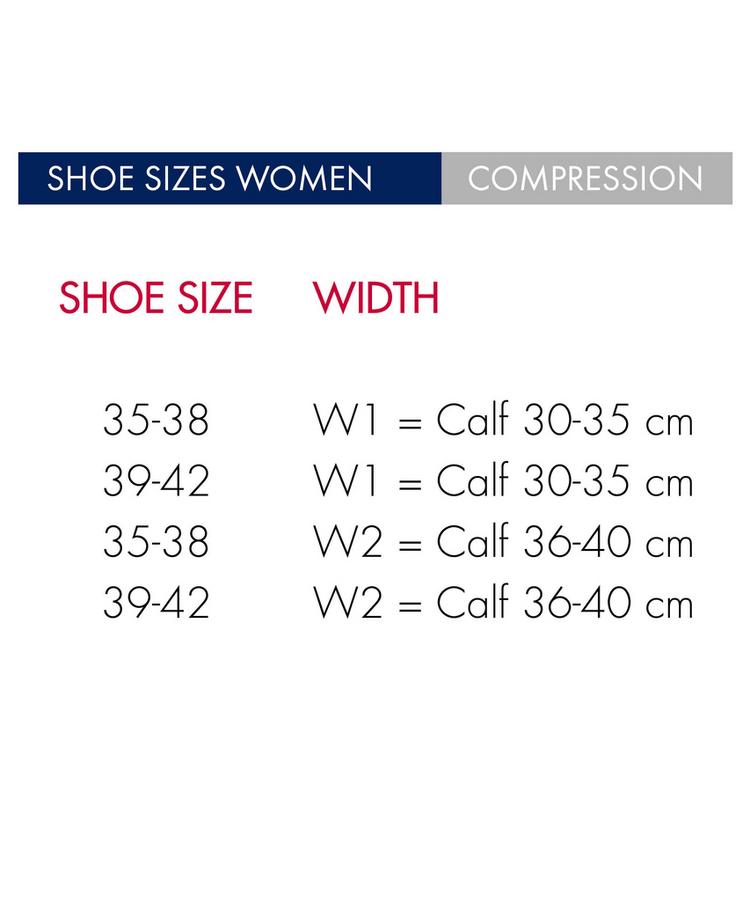This screenshot has height=901, width=750.
Task: Select shoe size 39-42 in the W1 row
Action: point(156,482)
